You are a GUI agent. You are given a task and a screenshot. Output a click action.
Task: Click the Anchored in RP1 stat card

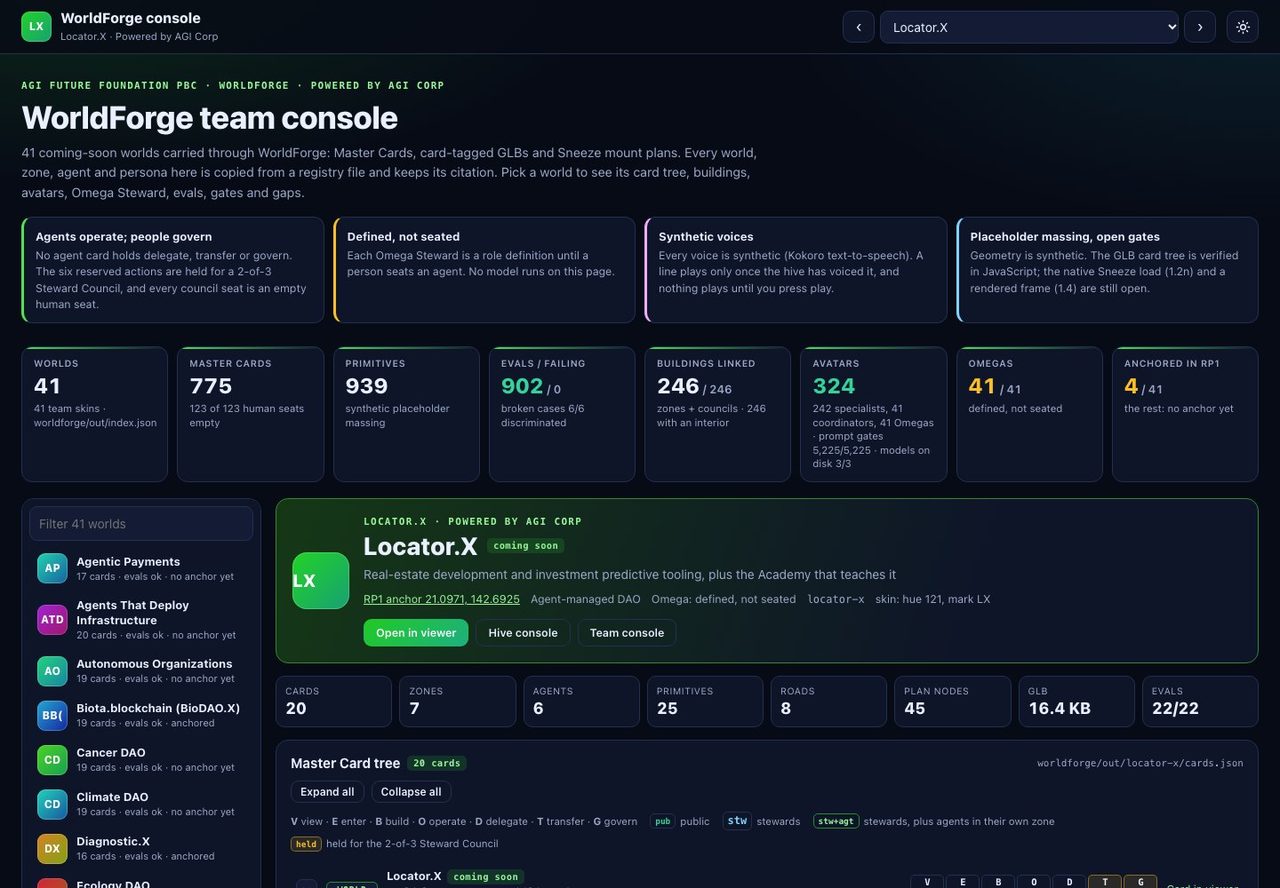coord(1185,414)
